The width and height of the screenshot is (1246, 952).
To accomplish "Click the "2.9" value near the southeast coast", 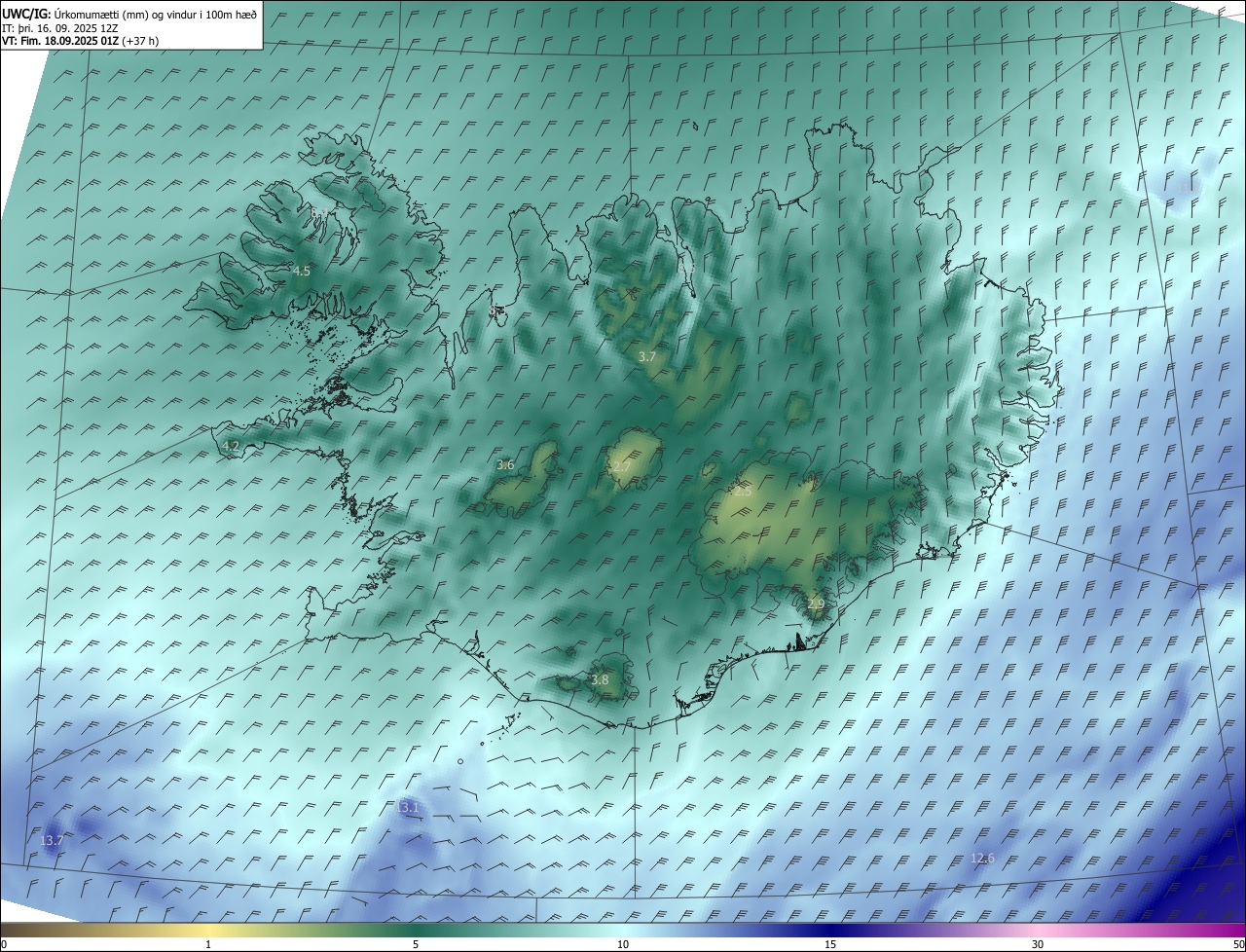I will 816,604.
